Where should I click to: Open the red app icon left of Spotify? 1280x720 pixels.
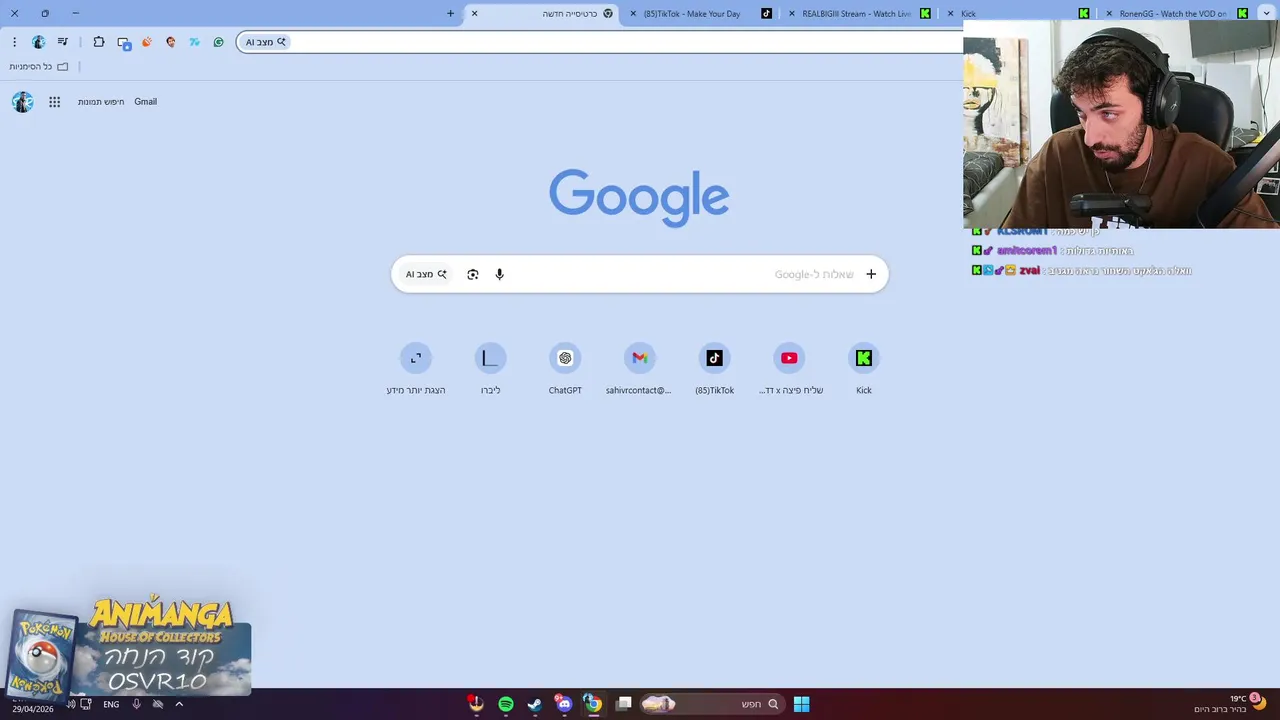476,704
